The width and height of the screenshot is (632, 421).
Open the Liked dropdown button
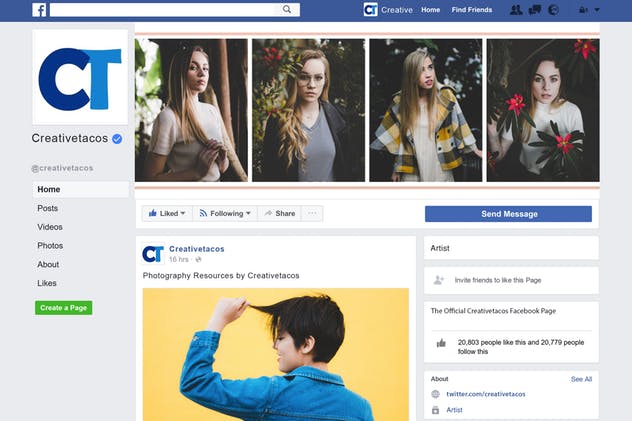coord(167,214)
